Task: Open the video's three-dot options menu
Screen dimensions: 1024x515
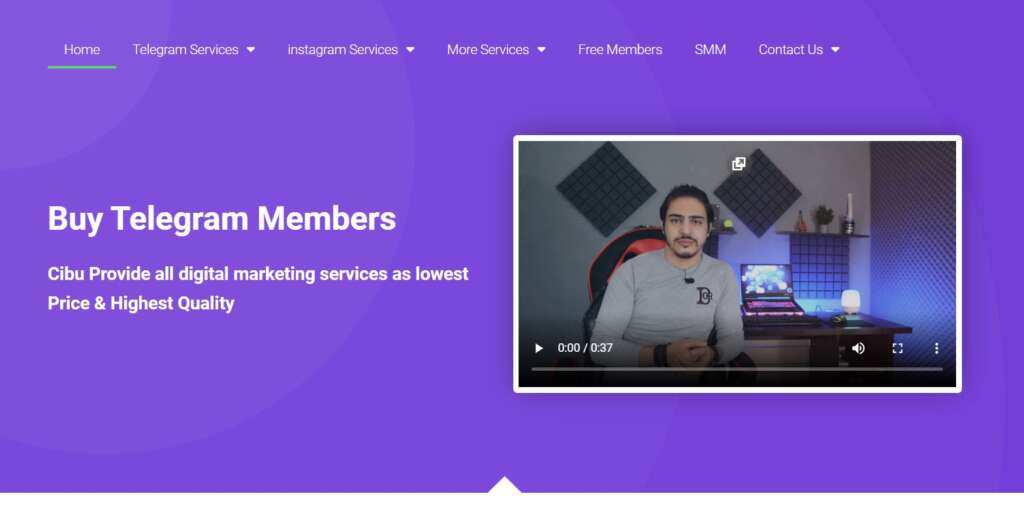Action: click(x=936, y=348)
